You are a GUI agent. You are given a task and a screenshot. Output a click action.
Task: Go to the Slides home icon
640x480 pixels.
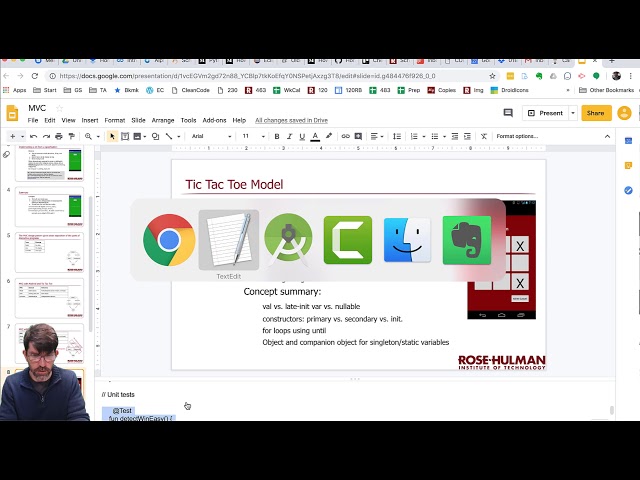pos(12,113)
